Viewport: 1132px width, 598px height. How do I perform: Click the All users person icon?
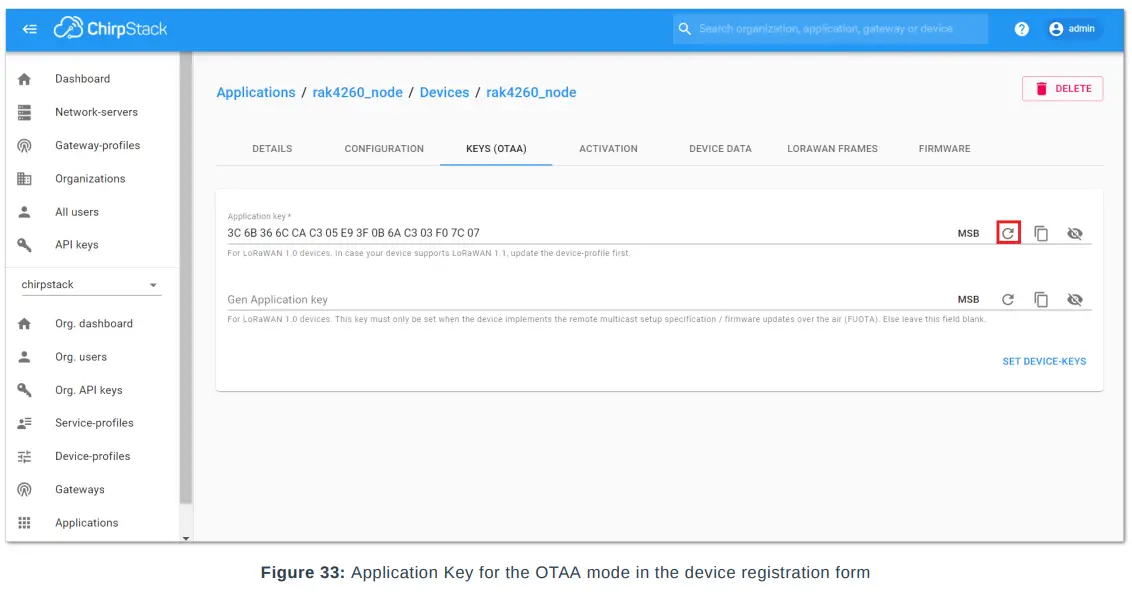[25, 212]
